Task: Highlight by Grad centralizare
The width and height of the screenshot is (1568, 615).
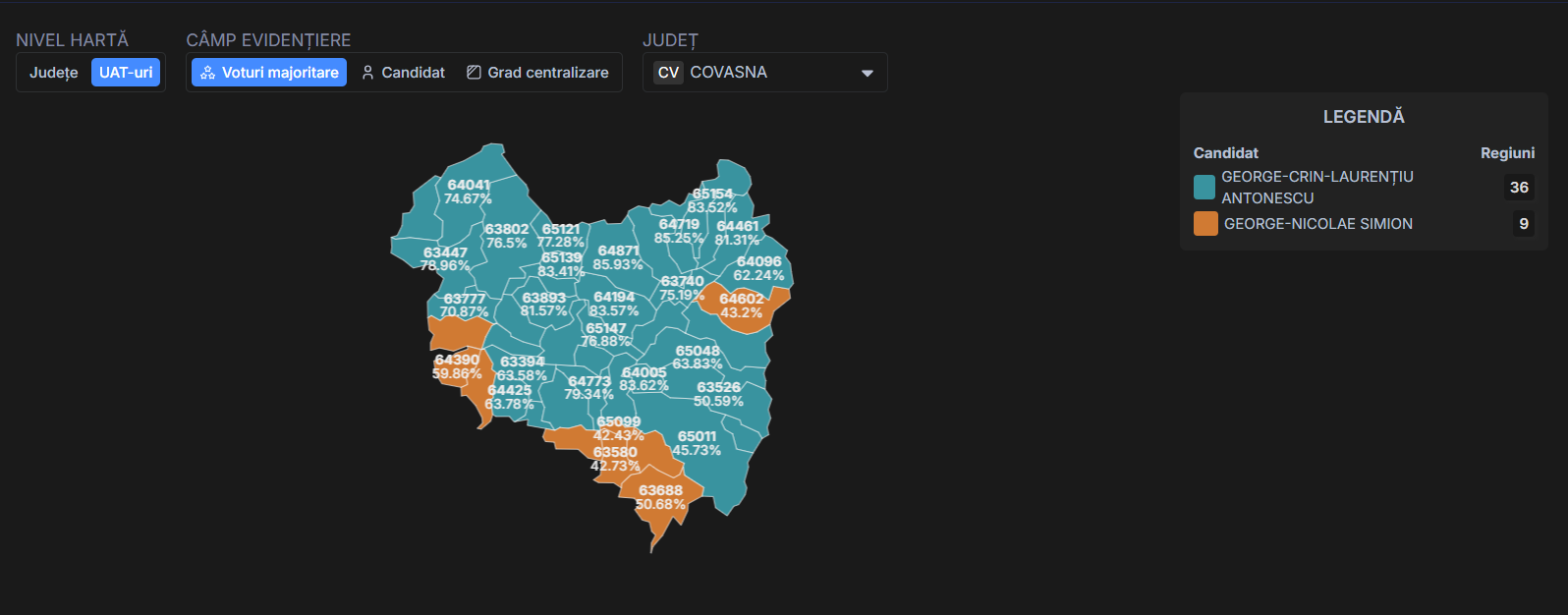Action: (537, 73)
